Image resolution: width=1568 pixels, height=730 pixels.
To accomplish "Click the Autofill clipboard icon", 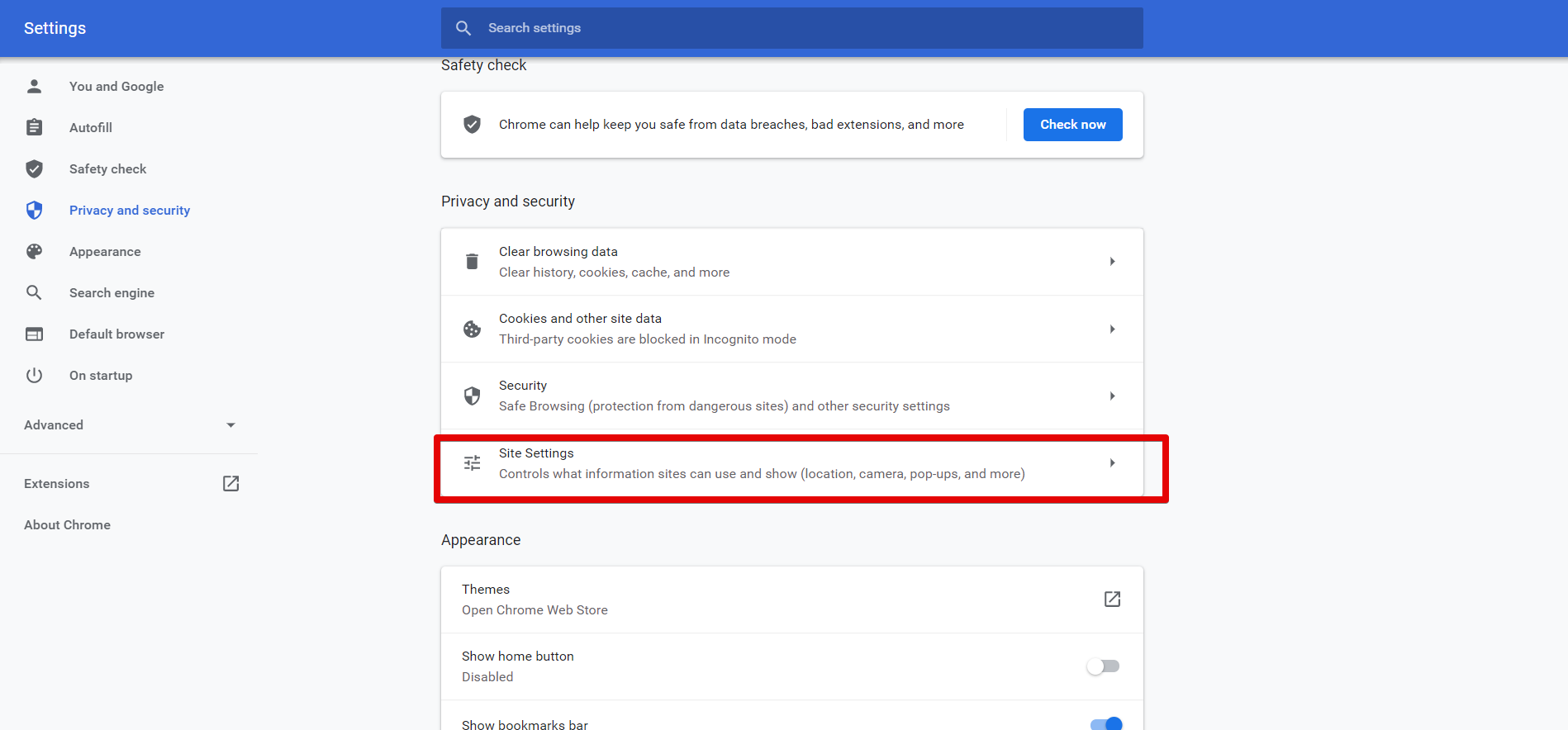I will click(34, 127).
